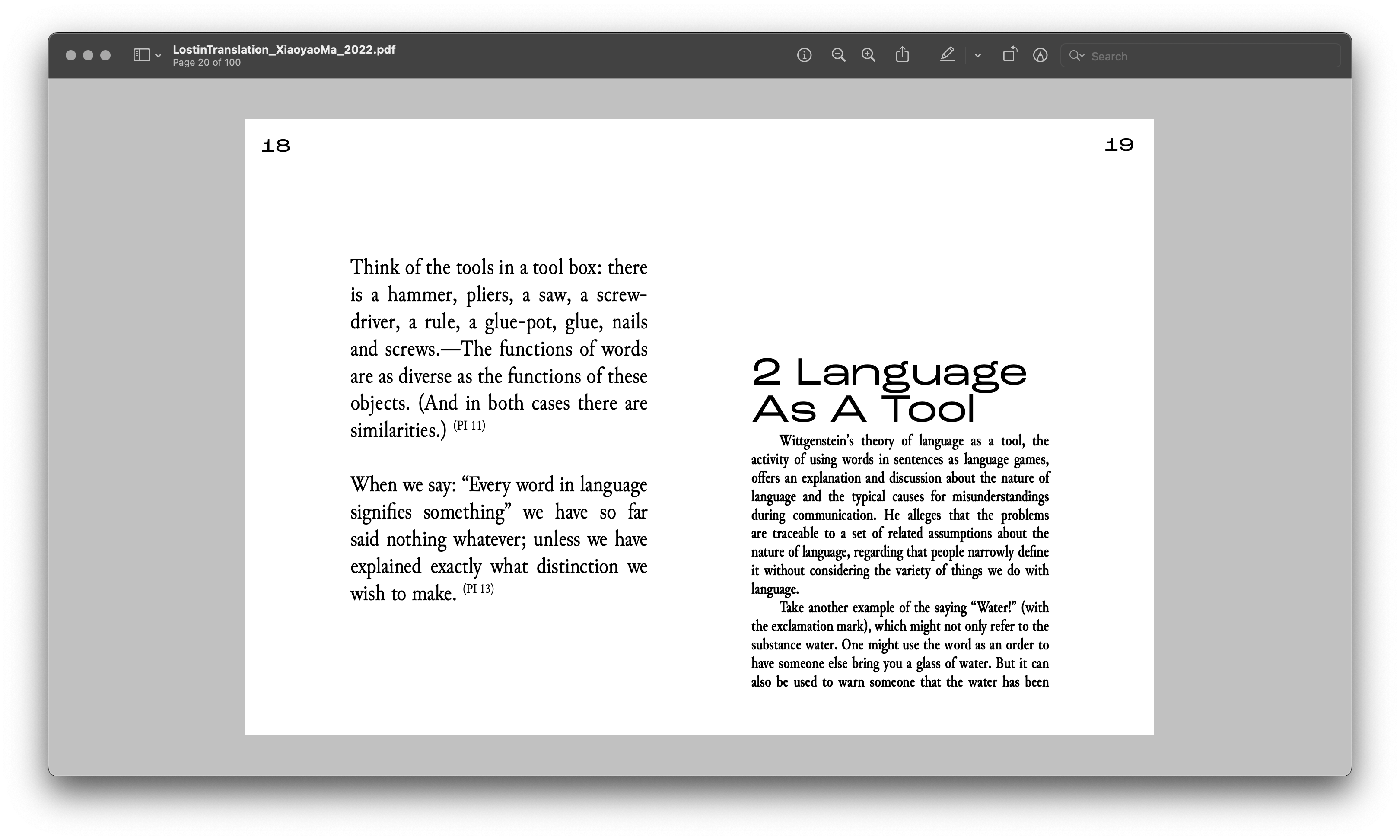This screenshot has height=840, width=1400.
Task: Close the Preview window
Action: coord(71,55)
